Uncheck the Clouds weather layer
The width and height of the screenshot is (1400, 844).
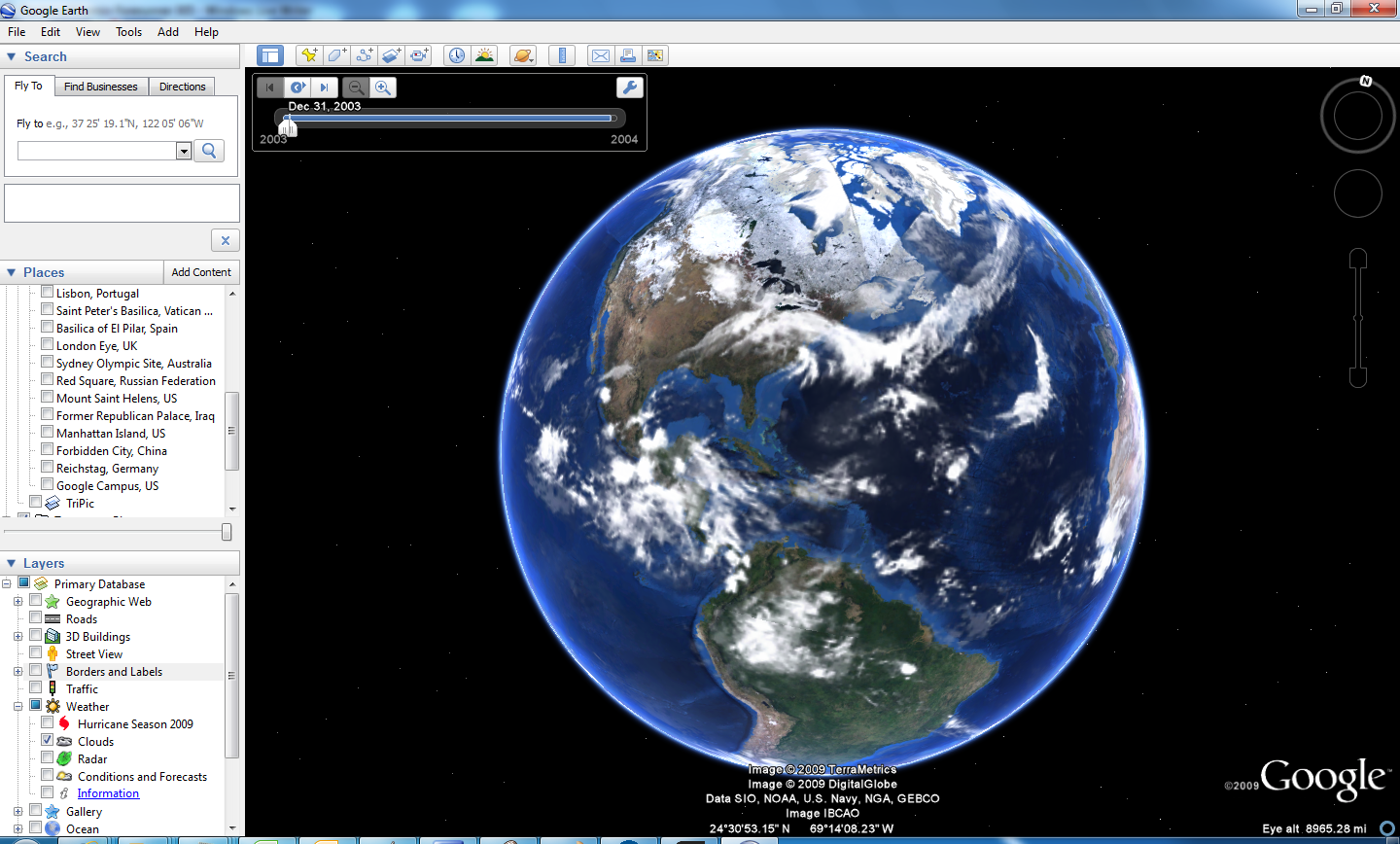47,741
